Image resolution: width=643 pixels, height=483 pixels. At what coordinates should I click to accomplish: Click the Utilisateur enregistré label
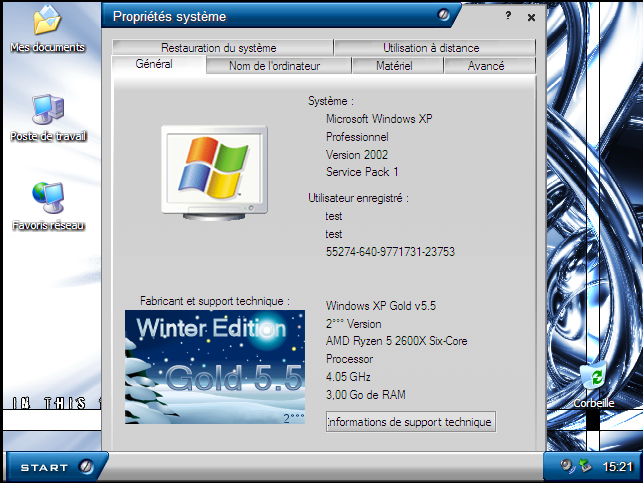pos(358,198)
